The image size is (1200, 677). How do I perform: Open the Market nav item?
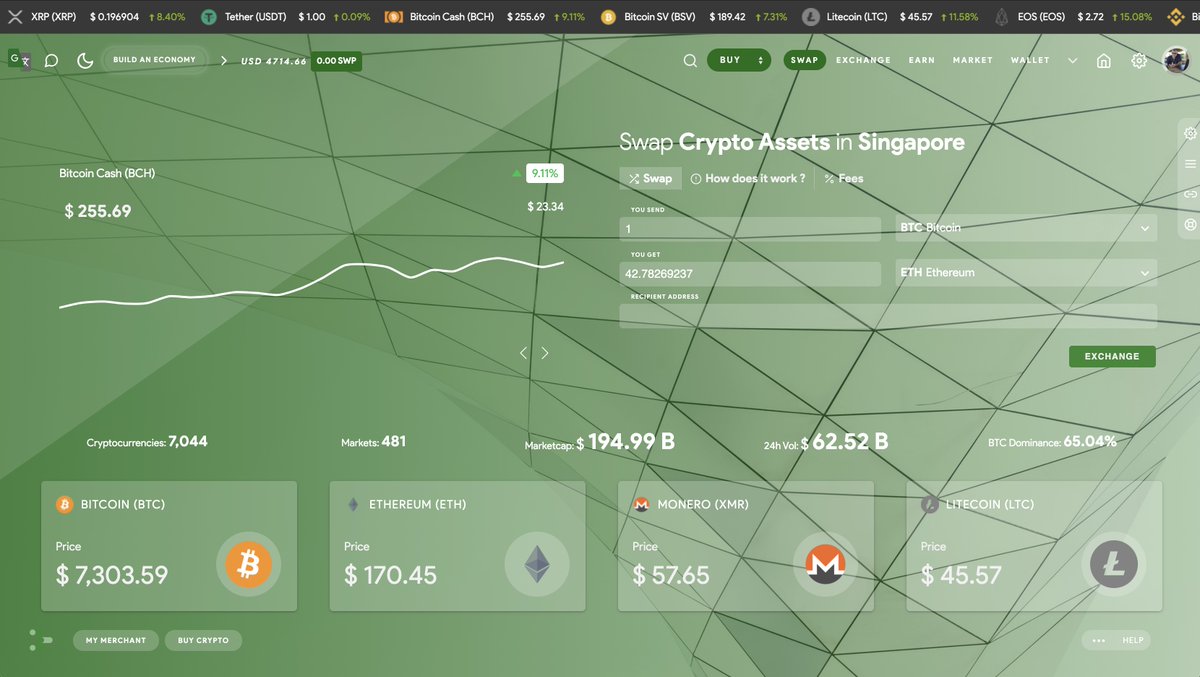(973, 60)
